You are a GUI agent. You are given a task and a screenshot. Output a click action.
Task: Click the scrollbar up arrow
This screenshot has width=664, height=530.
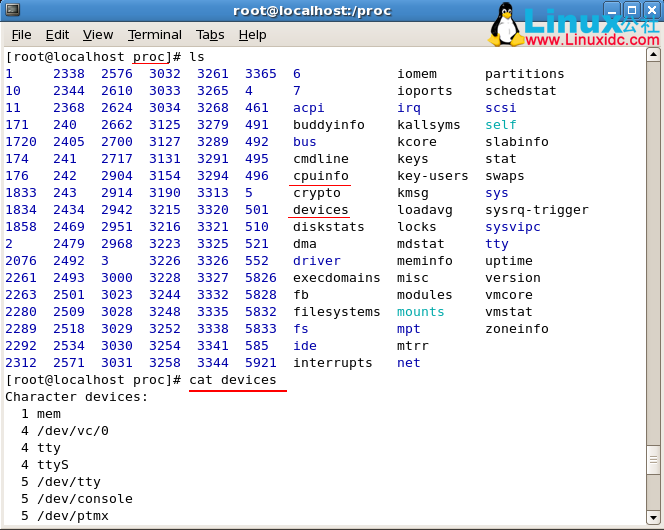(653, 55)
